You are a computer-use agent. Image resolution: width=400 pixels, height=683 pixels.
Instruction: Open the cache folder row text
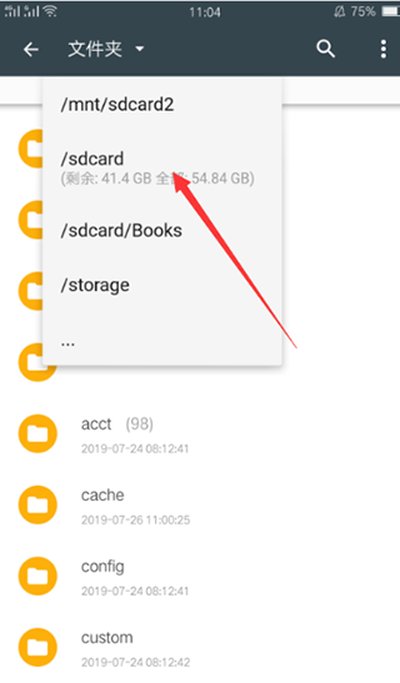[102, 495]
